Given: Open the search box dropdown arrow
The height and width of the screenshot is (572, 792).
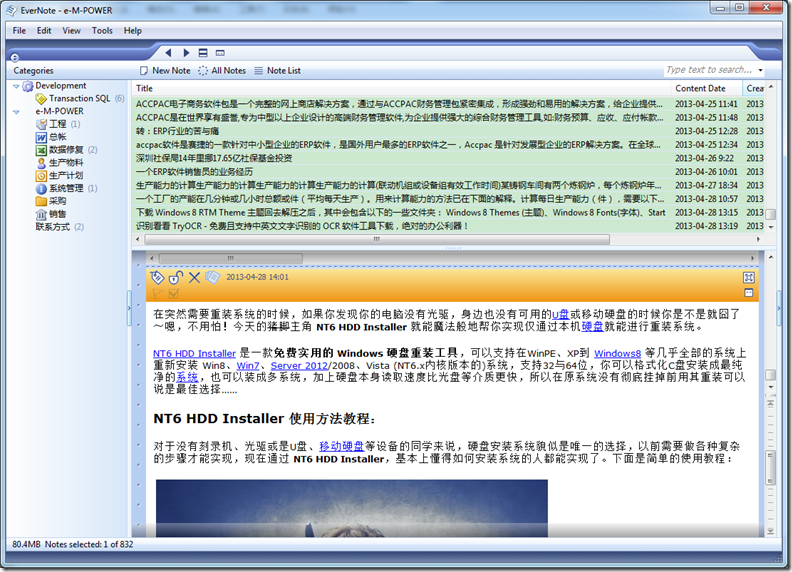Looking at the screenshot, I should click(760, 70).
